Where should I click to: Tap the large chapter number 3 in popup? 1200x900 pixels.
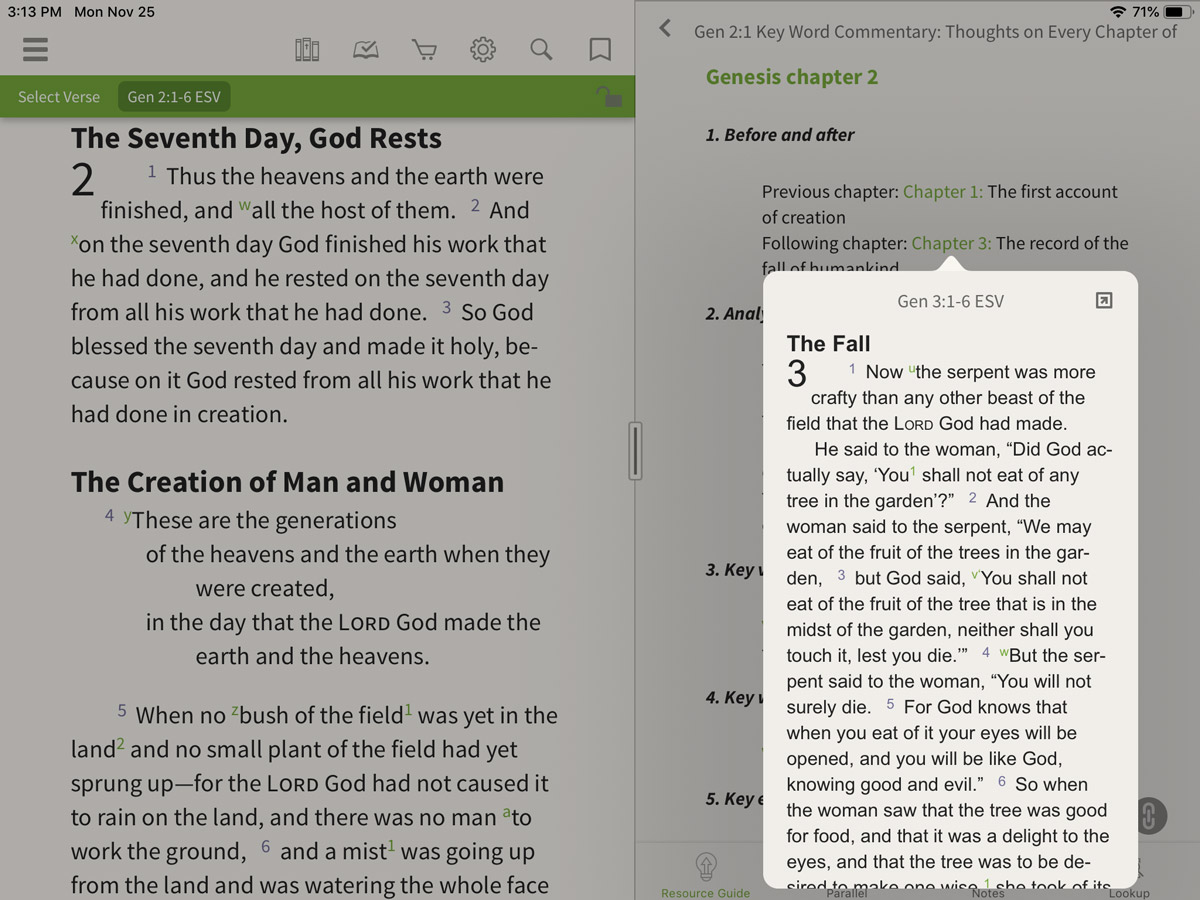(x=797, y=375)
